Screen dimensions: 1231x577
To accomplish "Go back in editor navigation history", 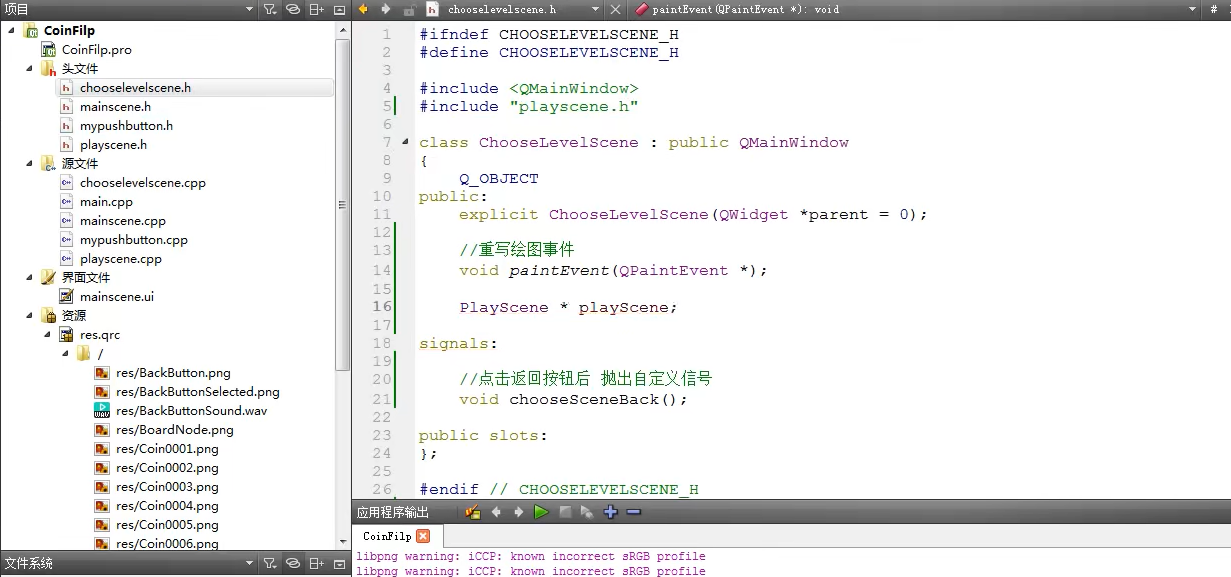I will coord(363,9).
